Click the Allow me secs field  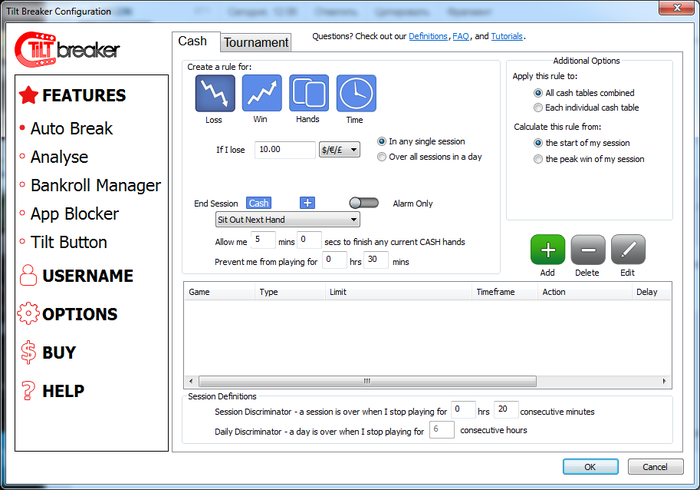tap(309, 240)
